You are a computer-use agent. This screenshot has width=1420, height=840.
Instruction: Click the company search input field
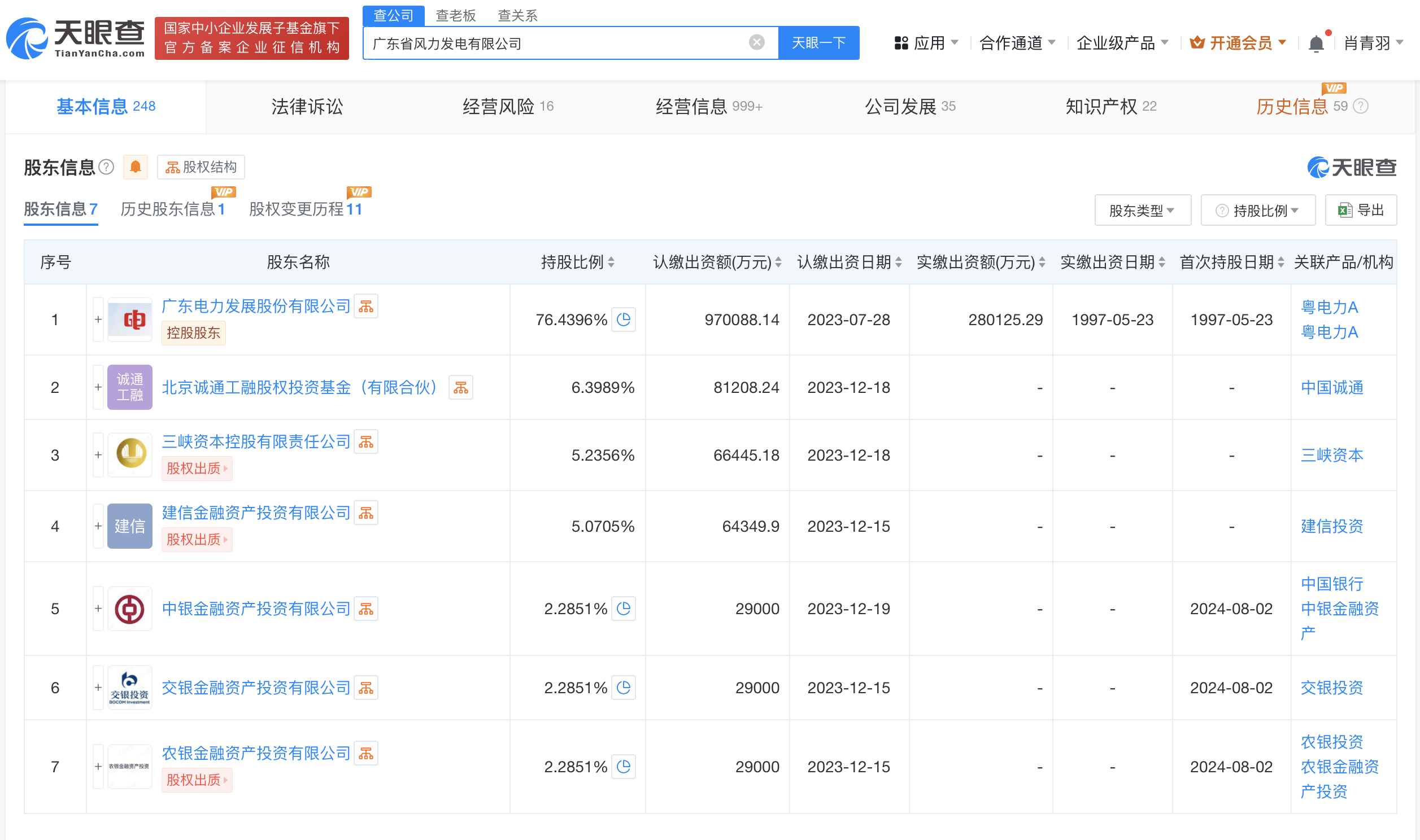click(555, 43)
